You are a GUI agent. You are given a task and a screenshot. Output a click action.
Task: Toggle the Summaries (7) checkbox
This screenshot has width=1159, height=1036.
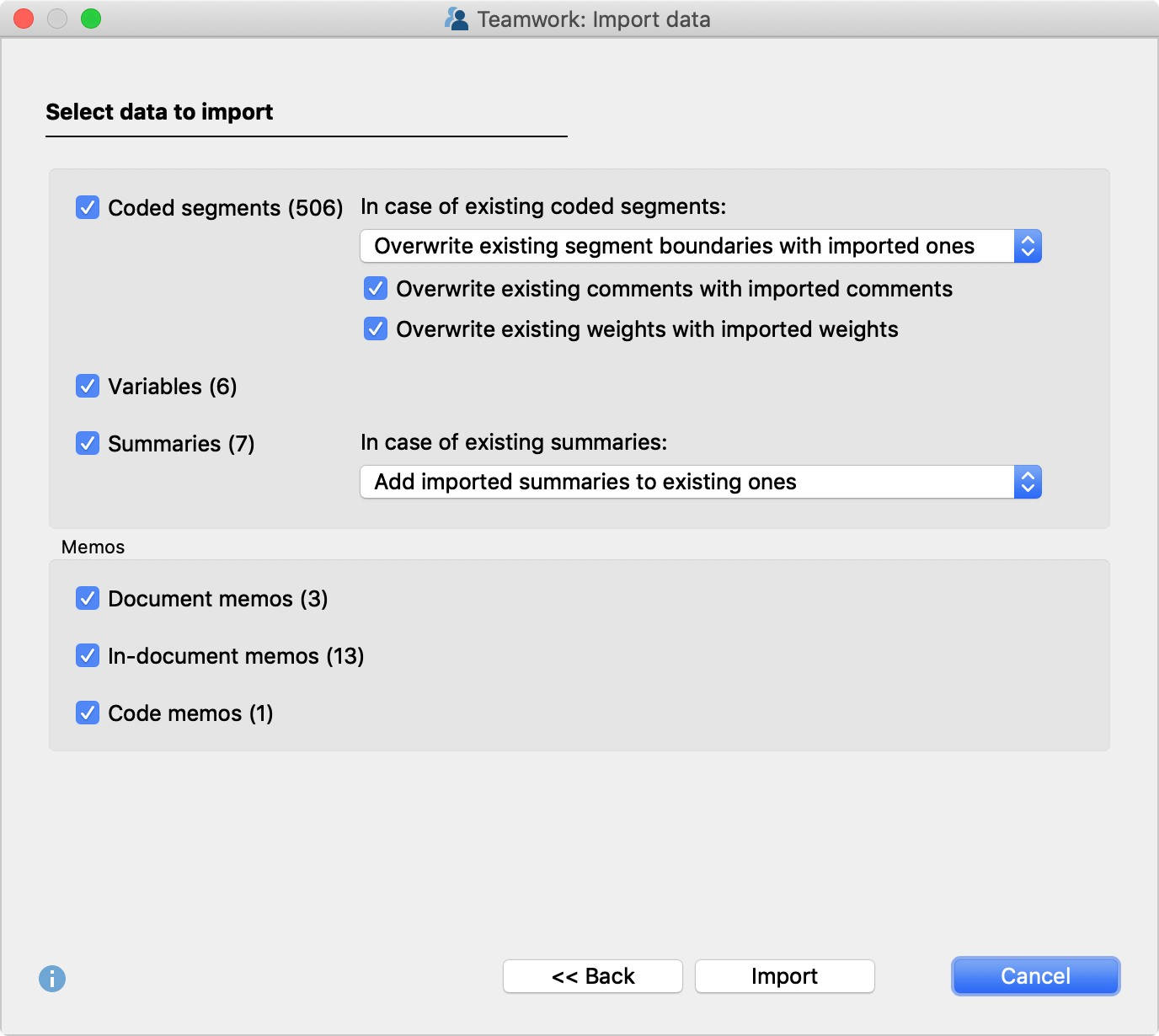pos(88,443)
